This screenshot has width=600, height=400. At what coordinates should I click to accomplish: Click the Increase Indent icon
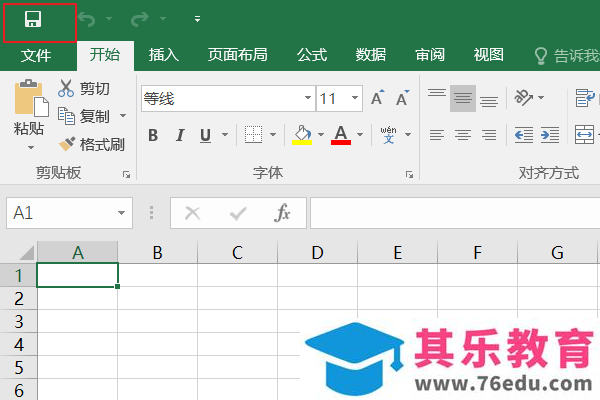point(550,135)
